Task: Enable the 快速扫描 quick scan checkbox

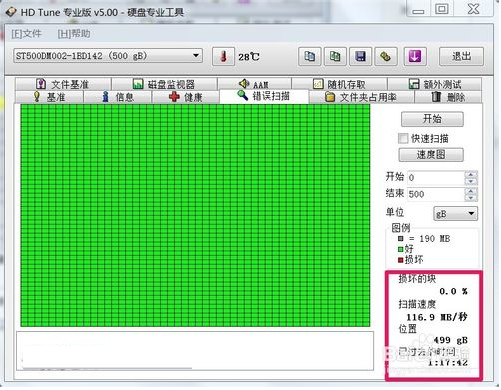Action: 403,138
